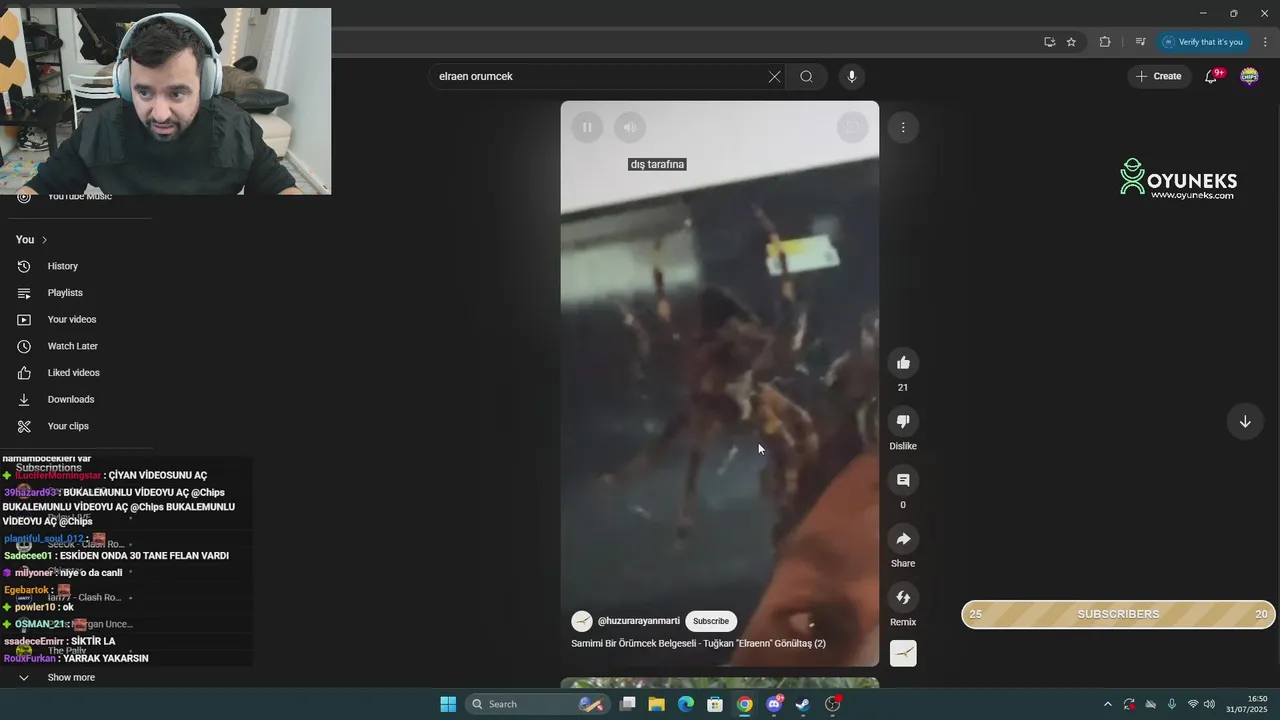
Task: Open the CHIPS account avatar menu
Action: click(1249, 76)
